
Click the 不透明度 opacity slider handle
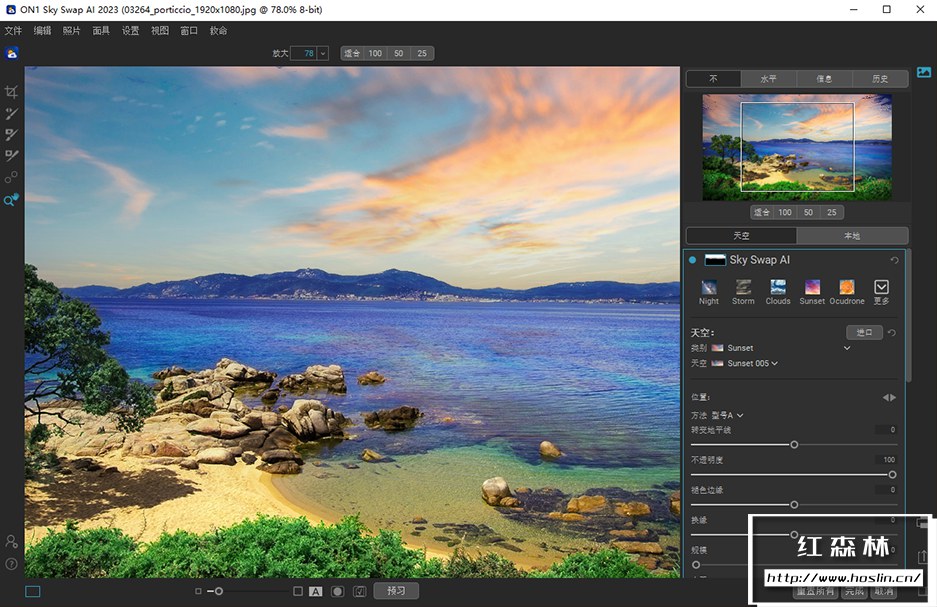click(892, 474)
